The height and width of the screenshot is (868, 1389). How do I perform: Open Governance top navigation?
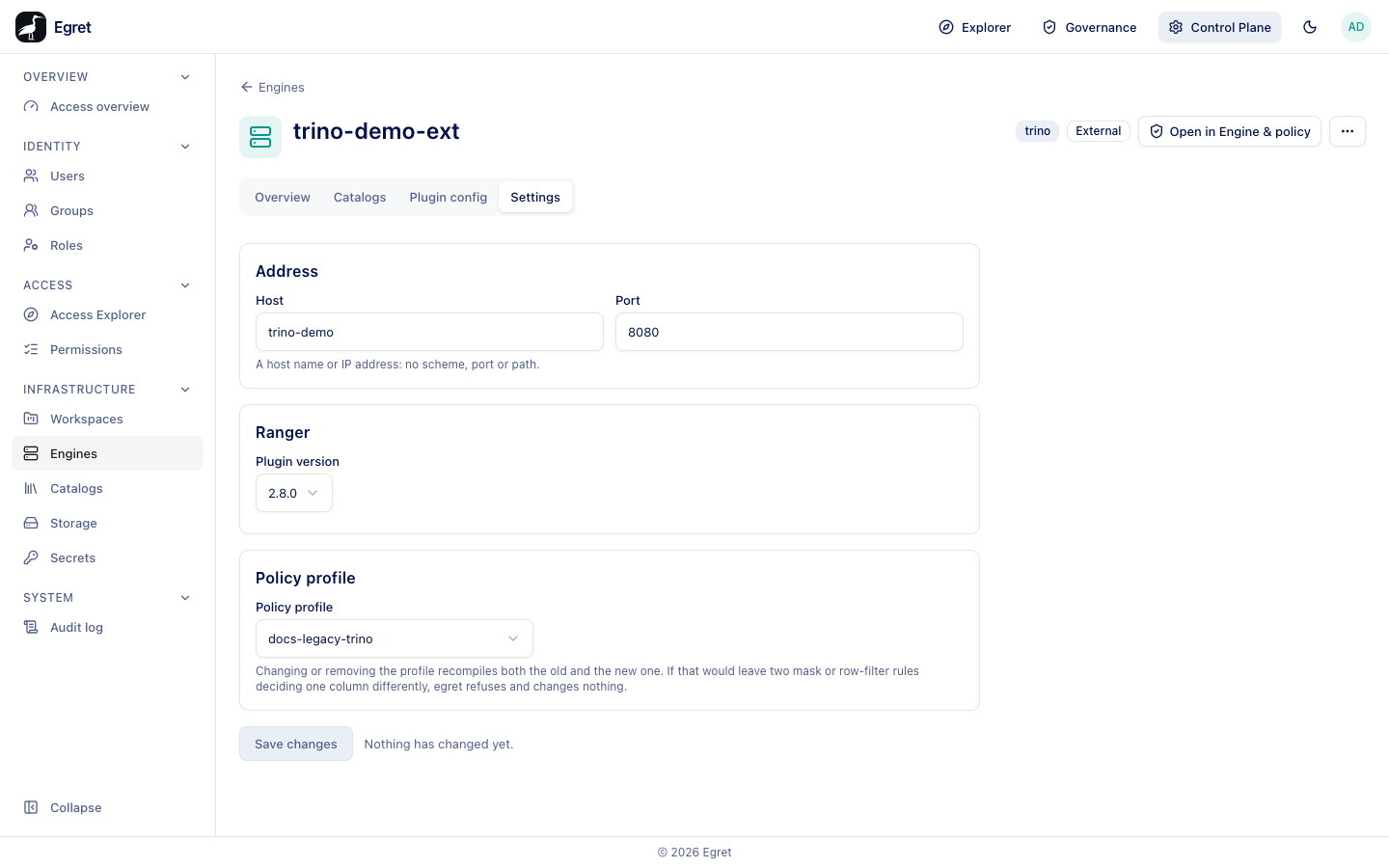coord(1090,27)
